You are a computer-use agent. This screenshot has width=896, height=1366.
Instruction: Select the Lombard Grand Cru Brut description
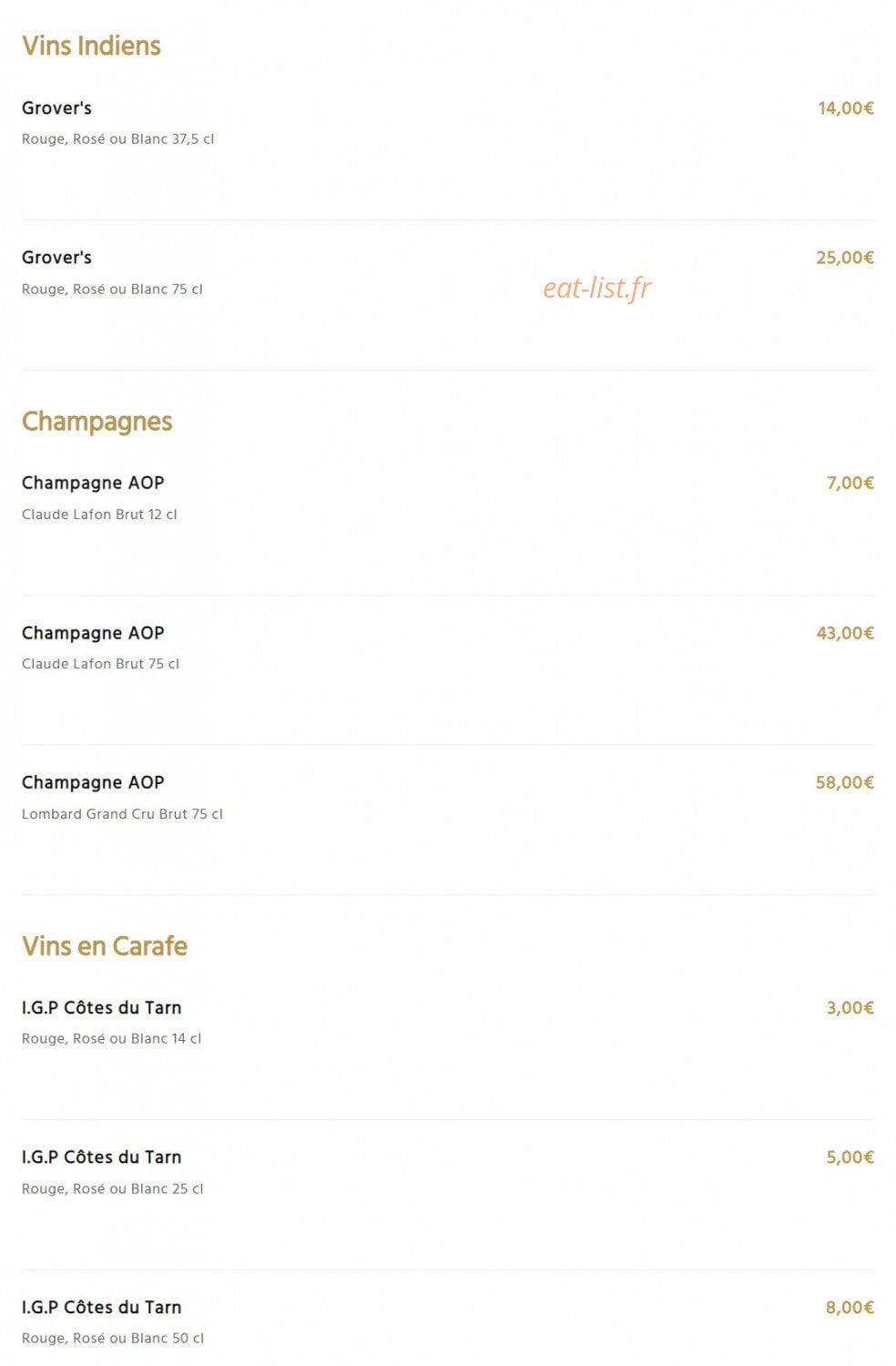coord(122,814)
